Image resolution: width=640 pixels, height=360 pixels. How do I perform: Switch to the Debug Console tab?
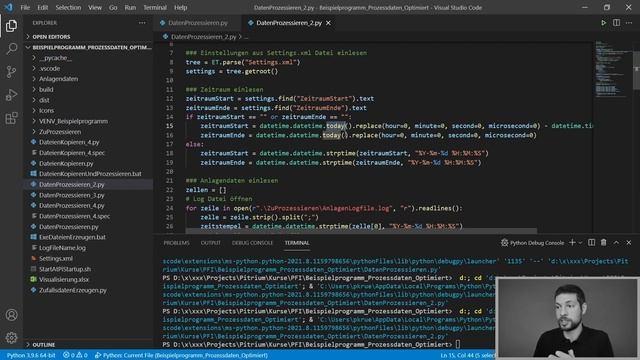point(252,242)
